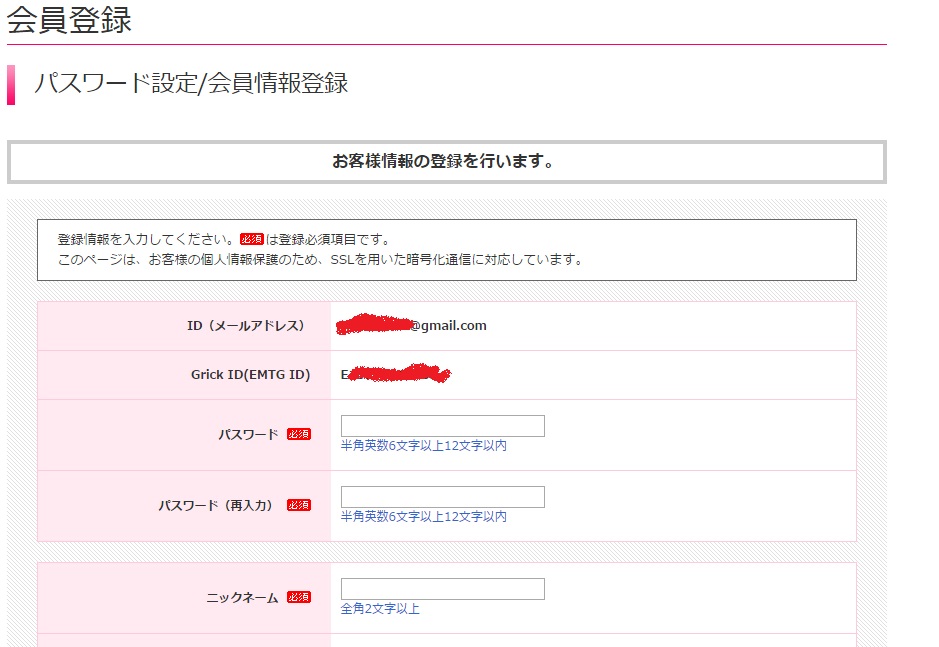Click the ニックネーム field label
The image size is (939, 647).
[x=242, y=598]
